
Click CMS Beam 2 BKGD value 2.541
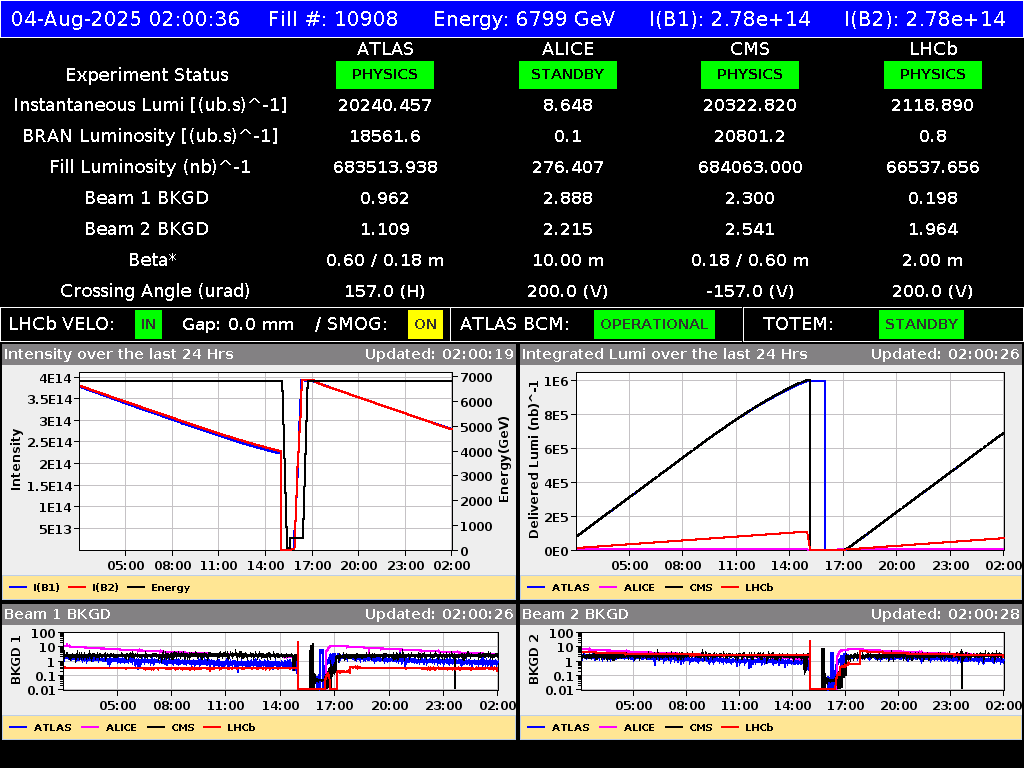(x=750, y=229)
